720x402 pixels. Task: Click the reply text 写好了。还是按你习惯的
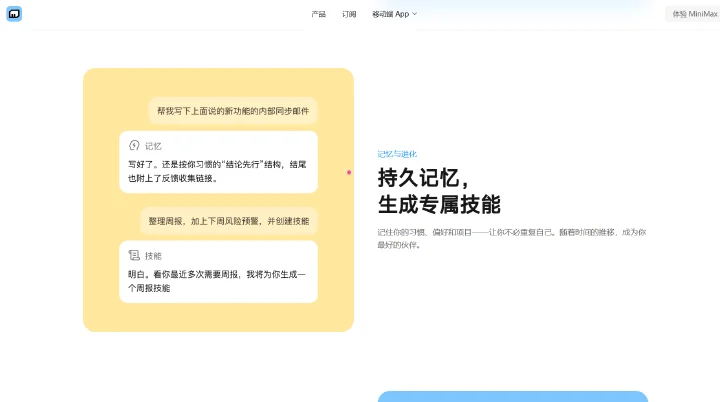(x=217, y=171)
